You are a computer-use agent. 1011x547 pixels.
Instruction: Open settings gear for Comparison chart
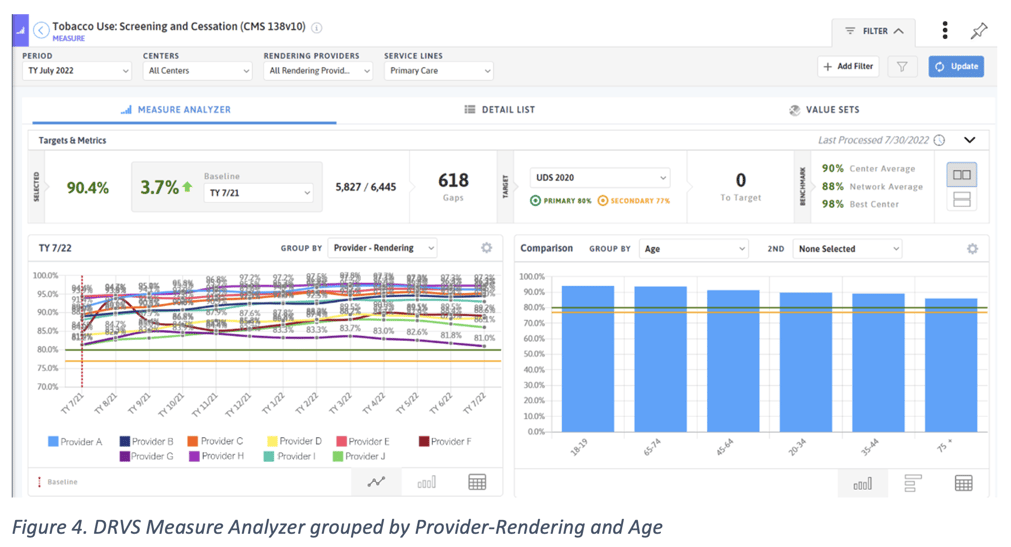pos(972,248)
